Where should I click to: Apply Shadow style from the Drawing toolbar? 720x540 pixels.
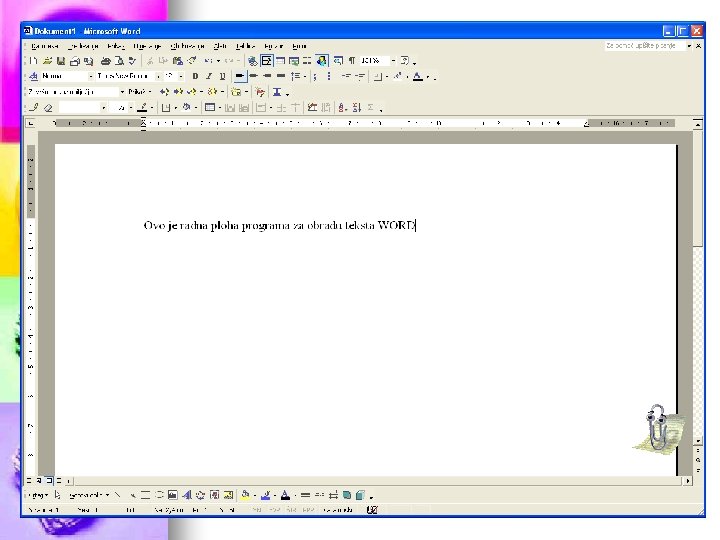click(347, 495)
